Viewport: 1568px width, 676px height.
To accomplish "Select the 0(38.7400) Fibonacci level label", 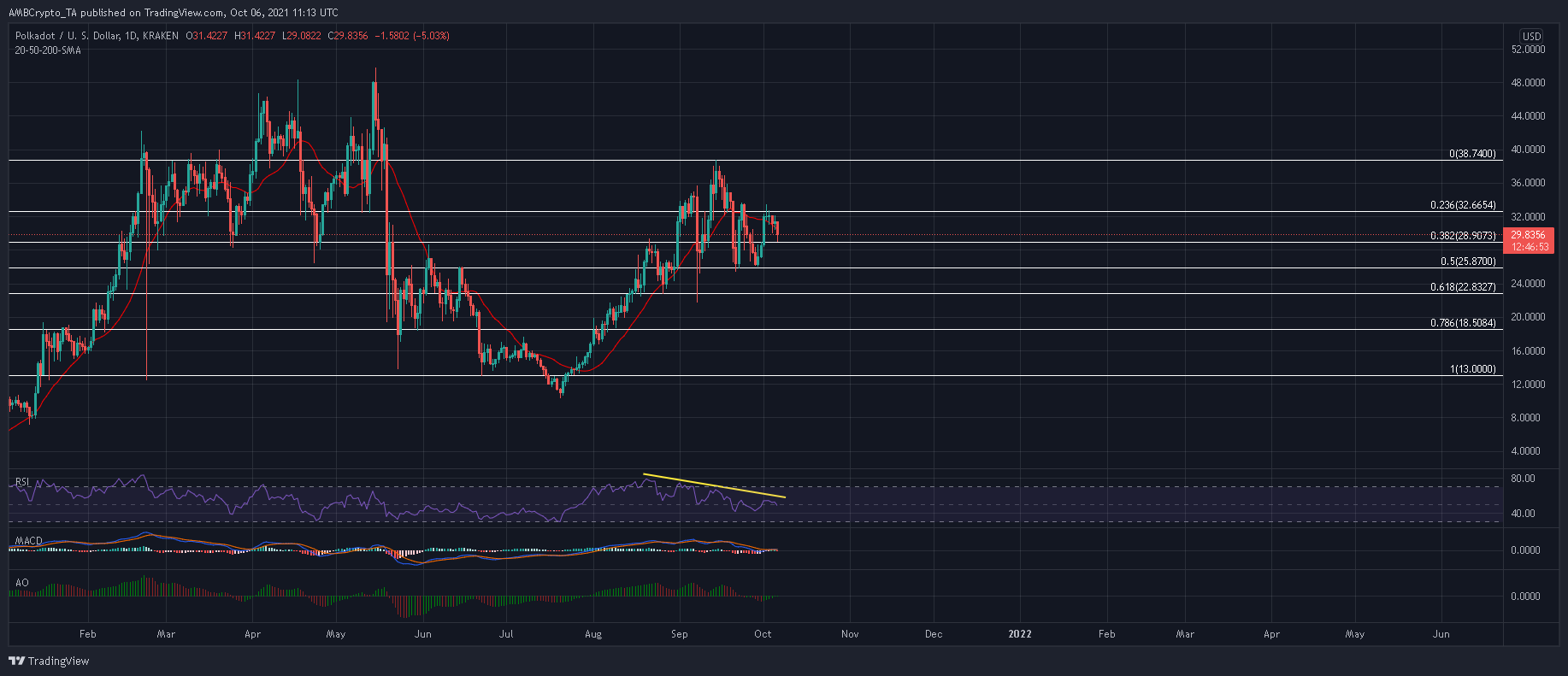I will pos(1472,154).
